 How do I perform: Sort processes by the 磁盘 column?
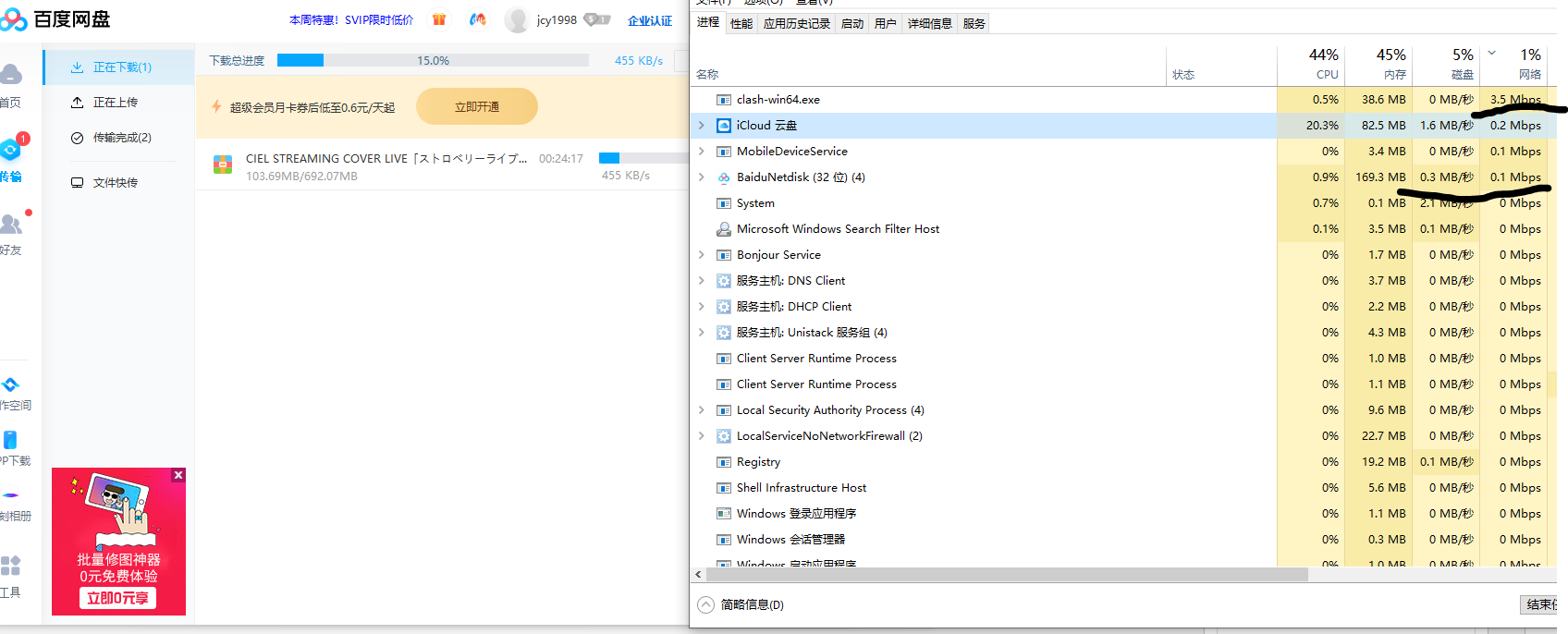coord(1445,65)
